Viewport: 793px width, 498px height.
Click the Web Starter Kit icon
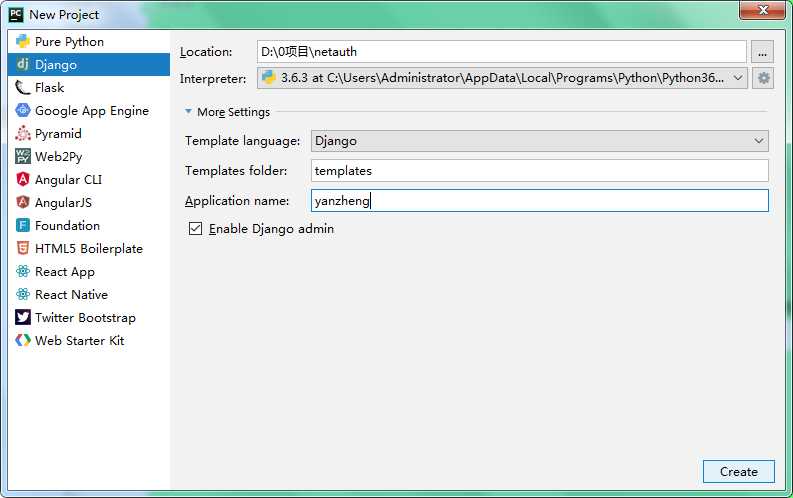tap(23, 340)
